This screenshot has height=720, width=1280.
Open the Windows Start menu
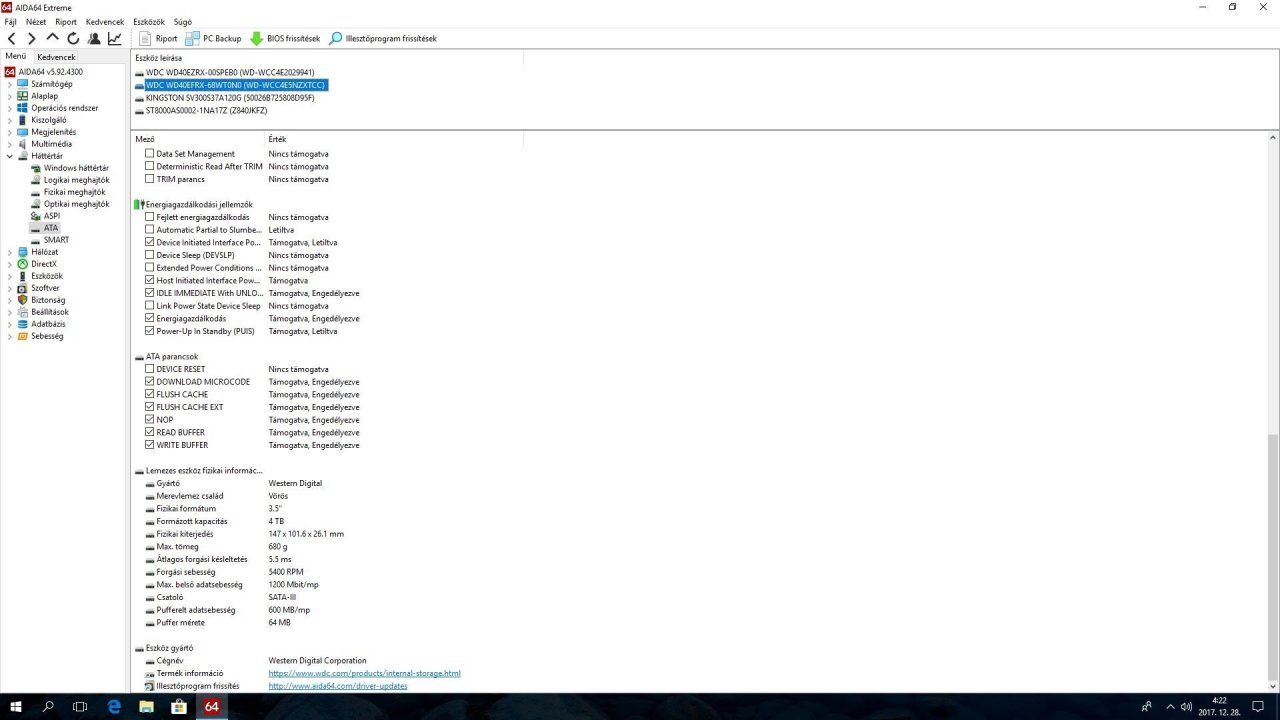[16, 706]
